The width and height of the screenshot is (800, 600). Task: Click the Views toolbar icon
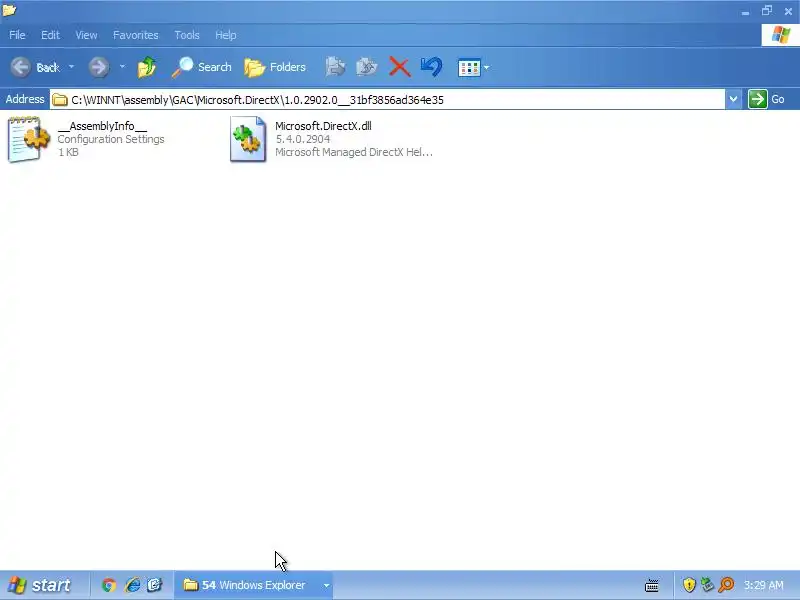469,67
